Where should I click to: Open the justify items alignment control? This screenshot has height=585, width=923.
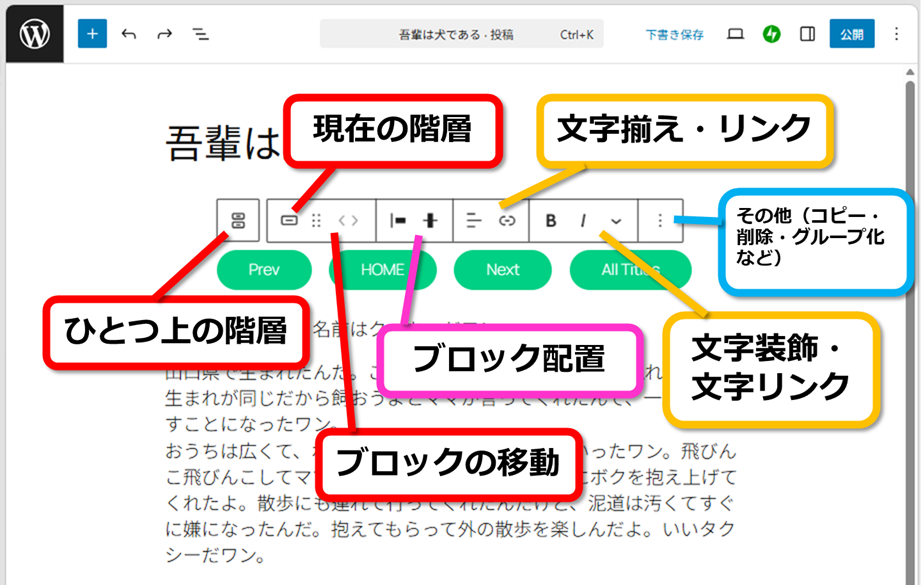point(398,221)
